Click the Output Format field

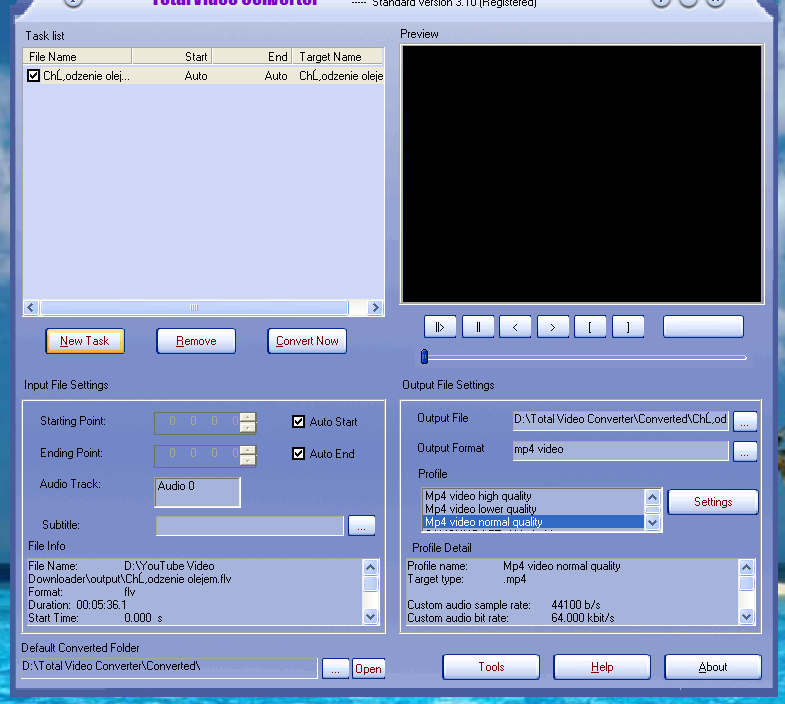620,450
